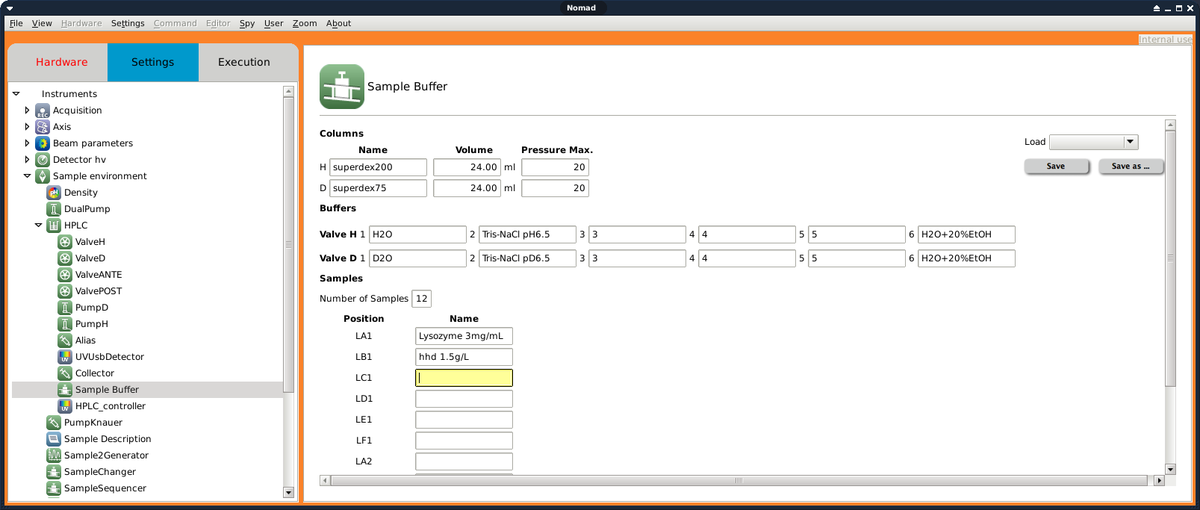The height and width of the screenshot is (510, 1200).
Task: Click the Collector icon in HPLC
Action: pyautogui.click(x=65, y=373)
